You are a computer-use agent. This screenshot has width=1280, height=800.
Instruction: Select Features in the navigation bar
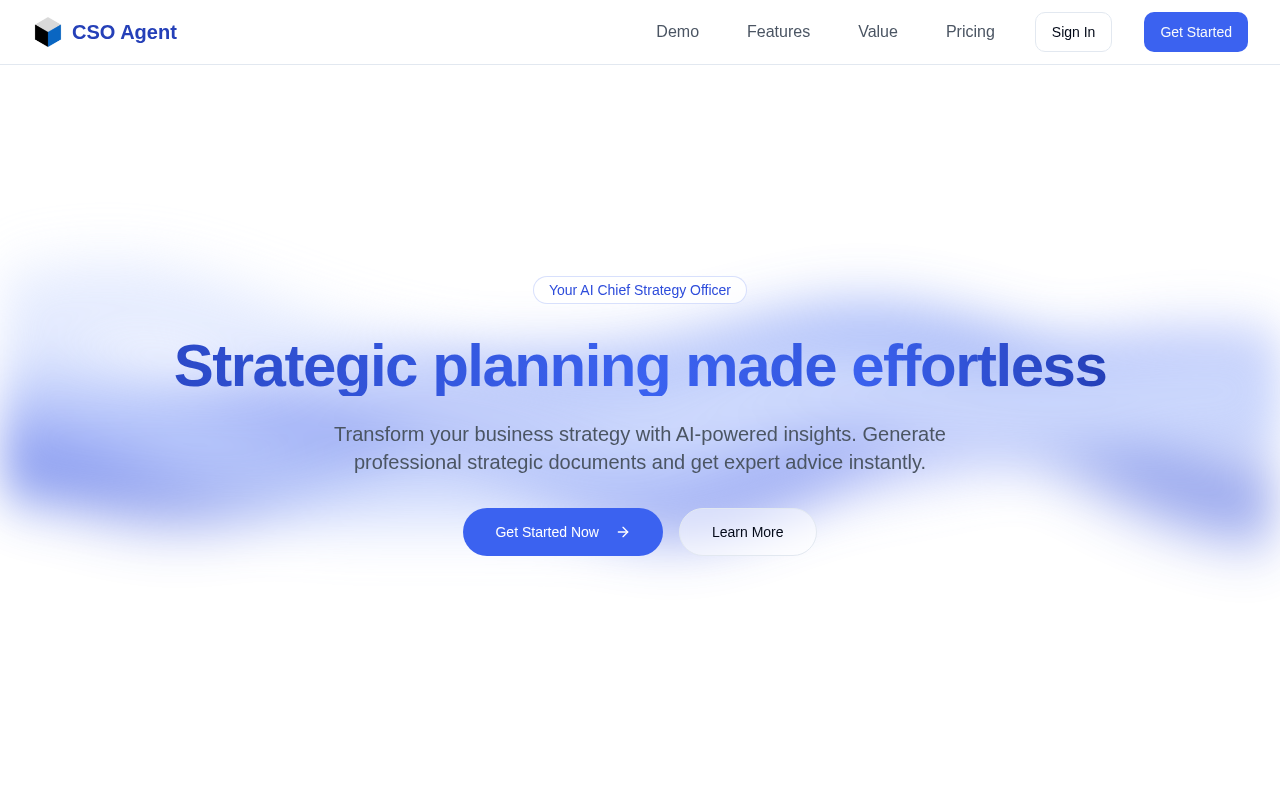778,31
